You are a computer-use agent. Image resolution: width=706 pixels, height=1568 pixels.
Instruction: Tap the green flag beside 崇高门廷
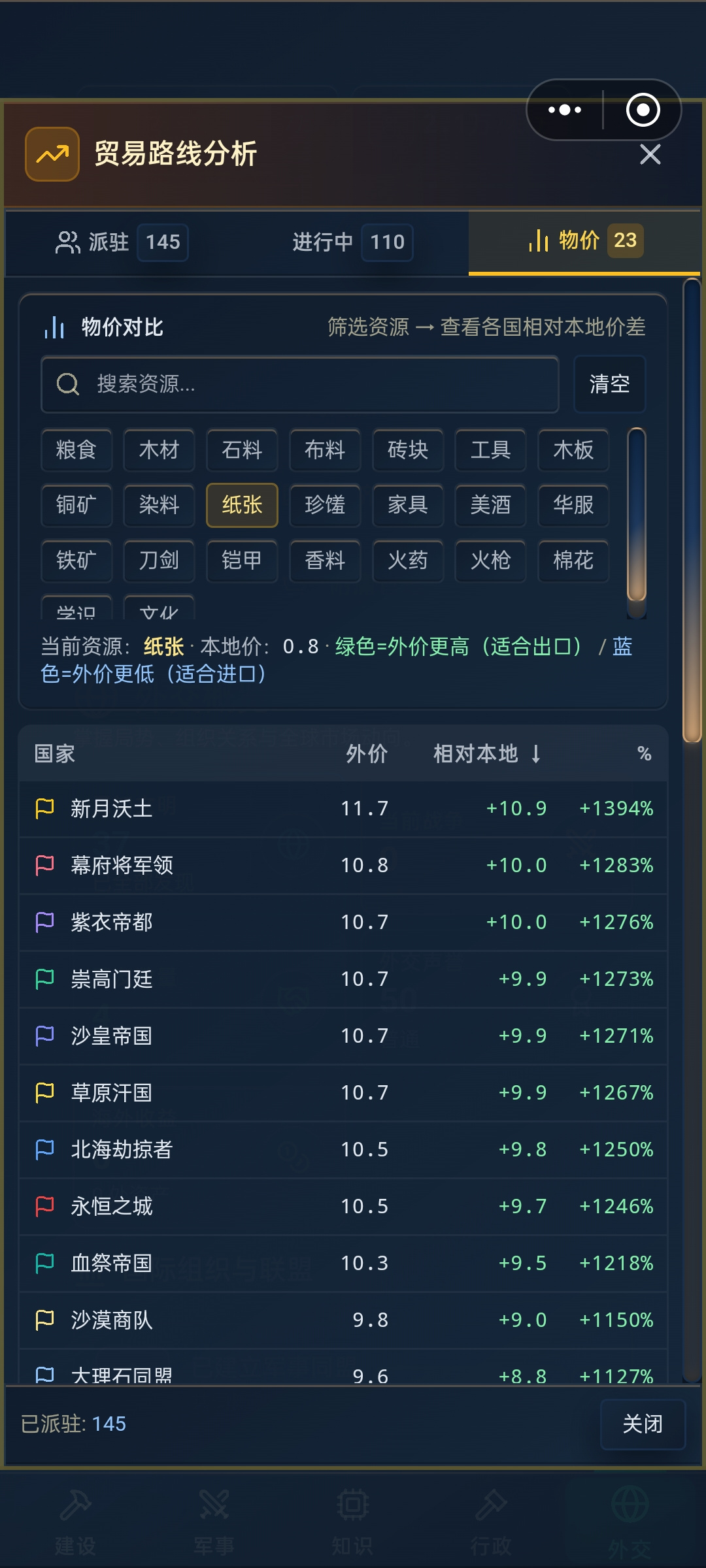(44, 979)
